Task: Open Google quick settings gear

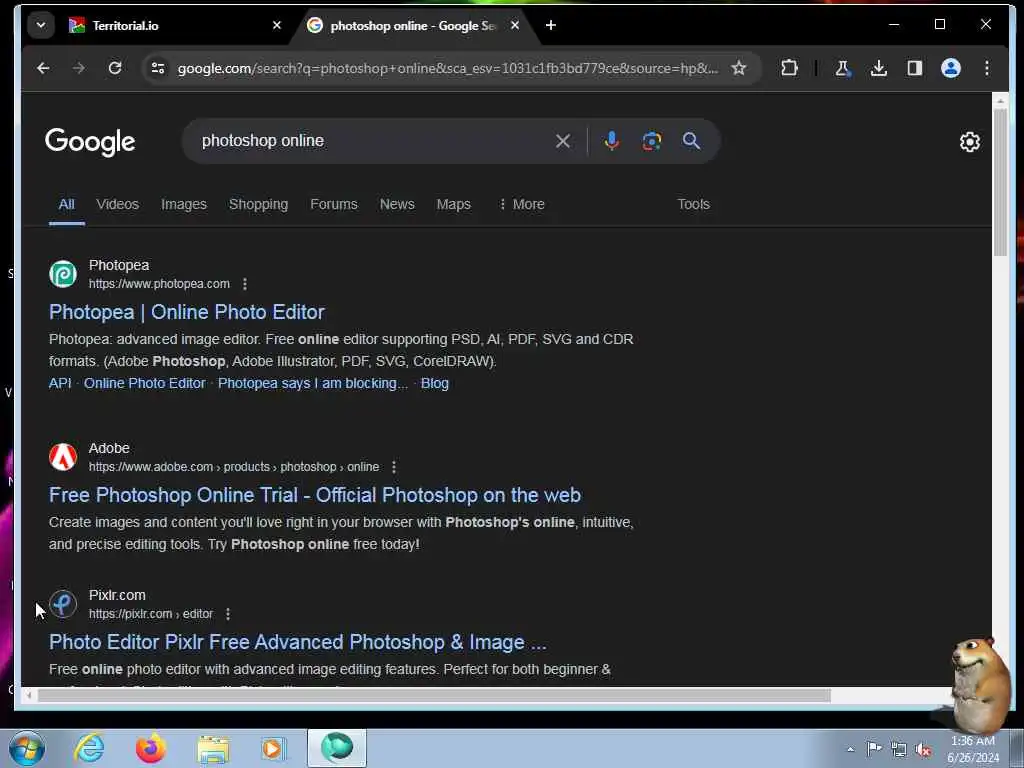Action: (x=970, y=142)
